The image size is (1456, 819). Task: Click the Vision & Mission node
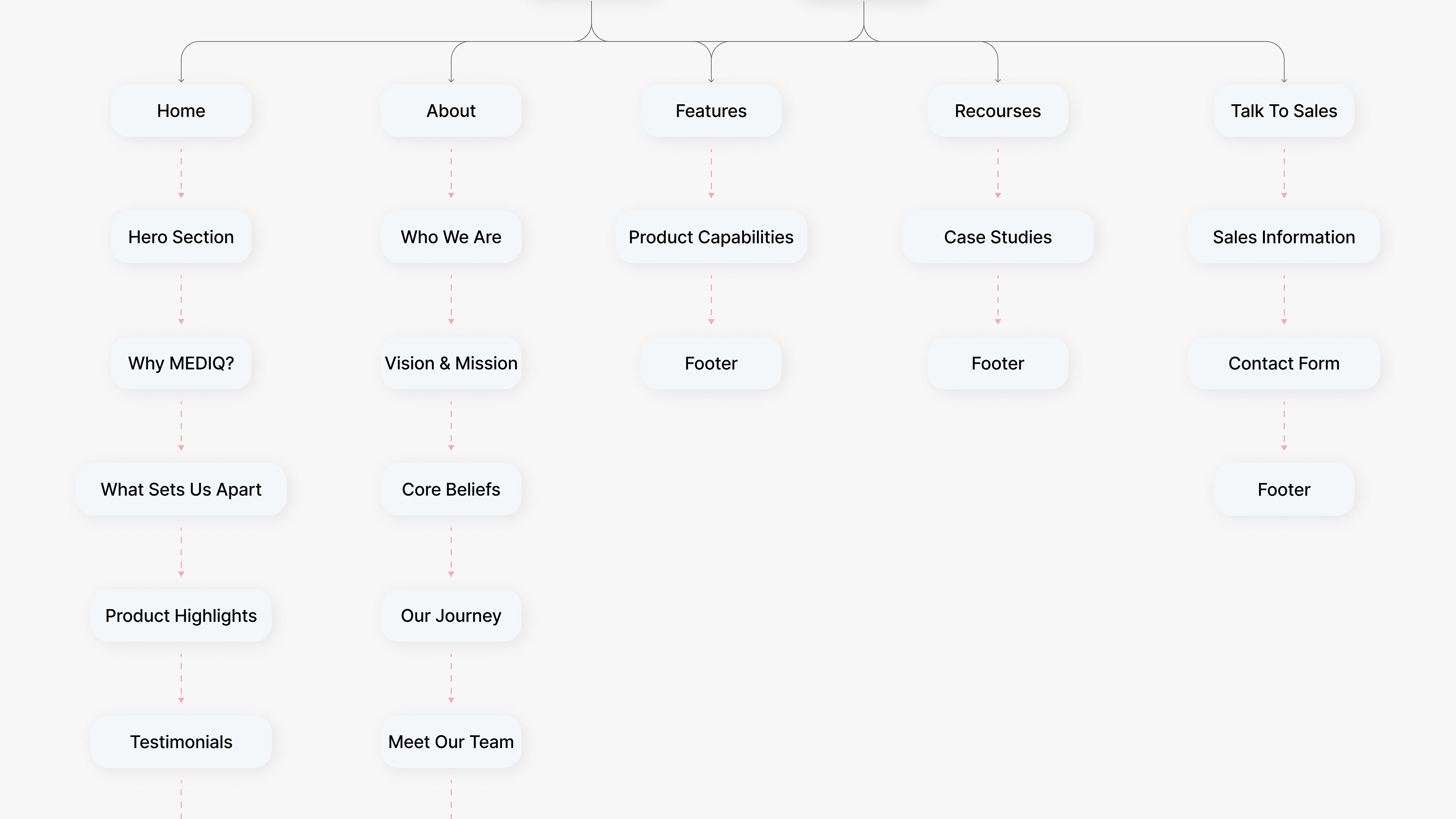450,363
